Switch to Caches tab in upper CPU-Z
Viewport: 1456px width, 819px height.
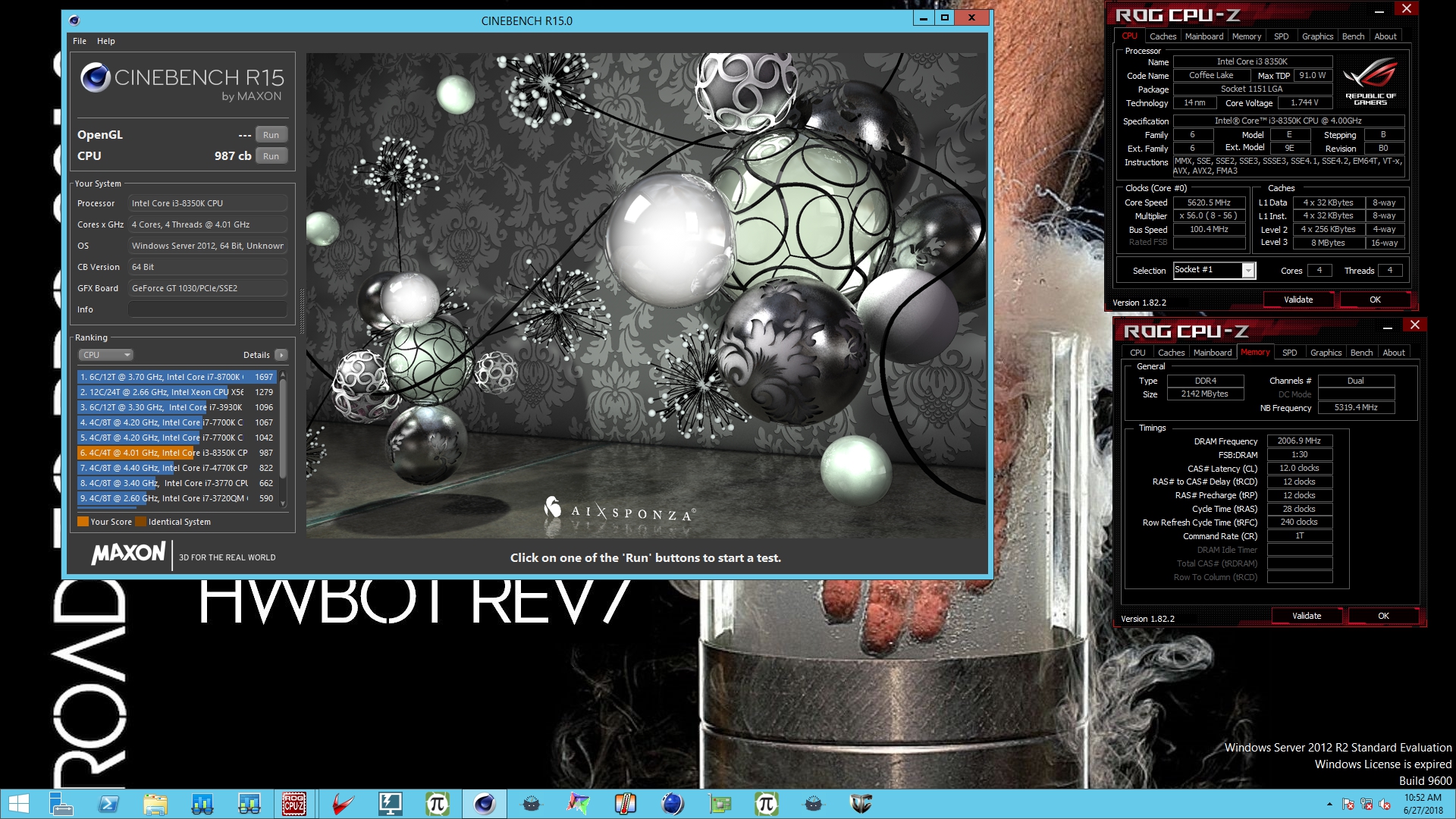(x=1163, y=36)
